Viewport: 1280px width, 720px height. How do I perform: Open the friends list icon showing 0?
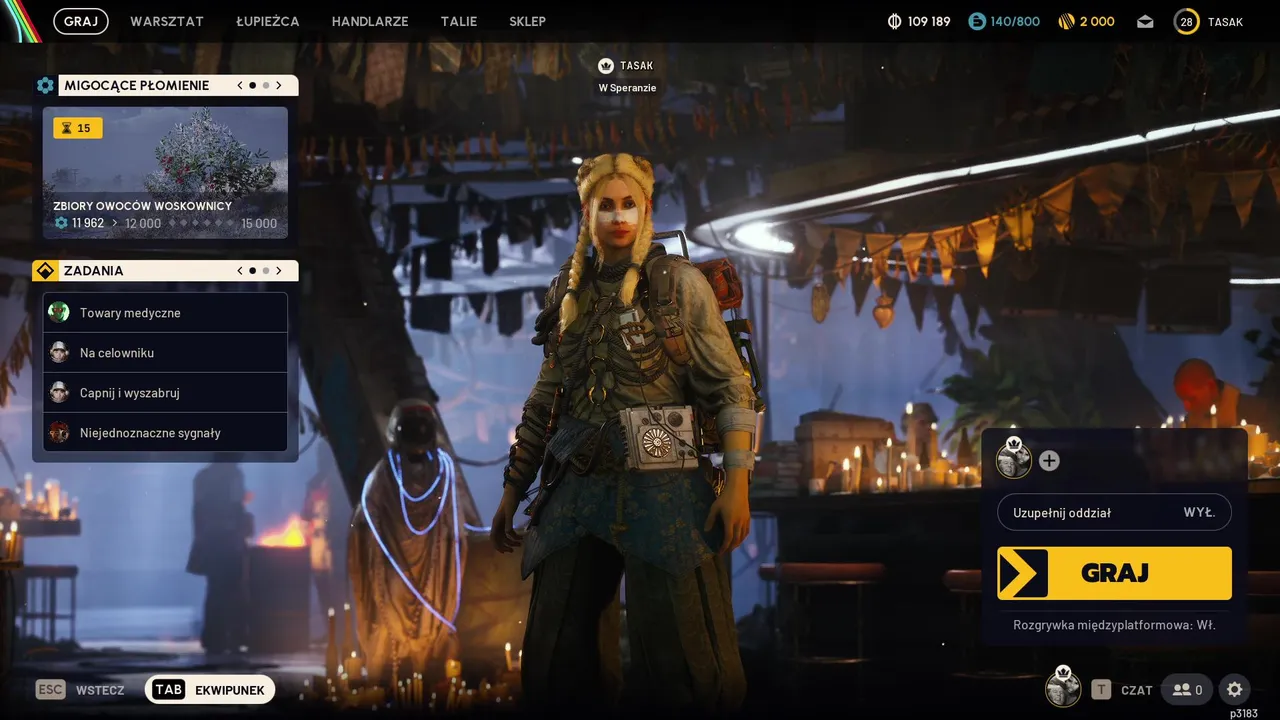(x=1187, y=690)
